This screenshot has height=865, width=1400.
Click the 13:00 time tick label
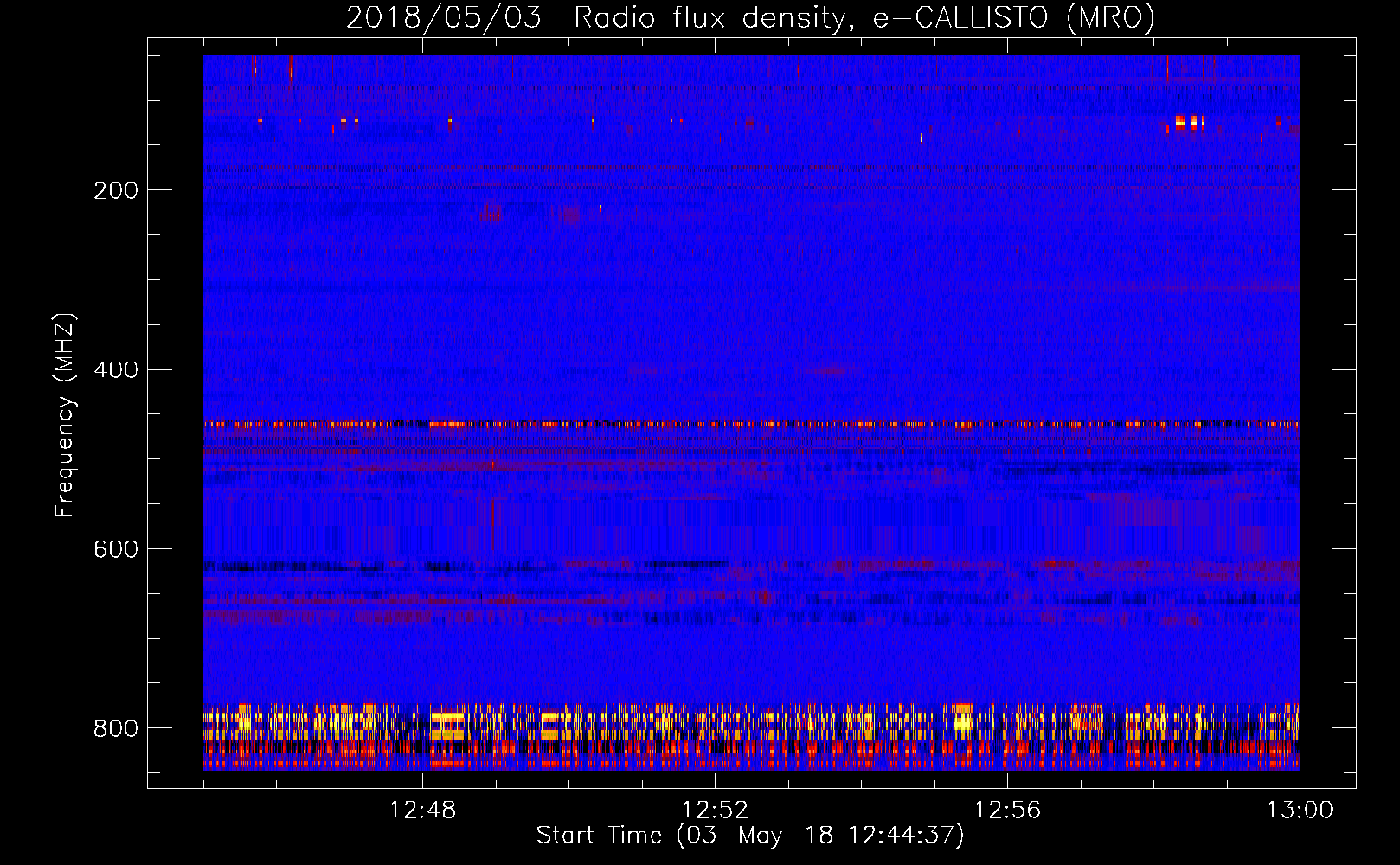pyautogui.click(x=1300, y=811)
